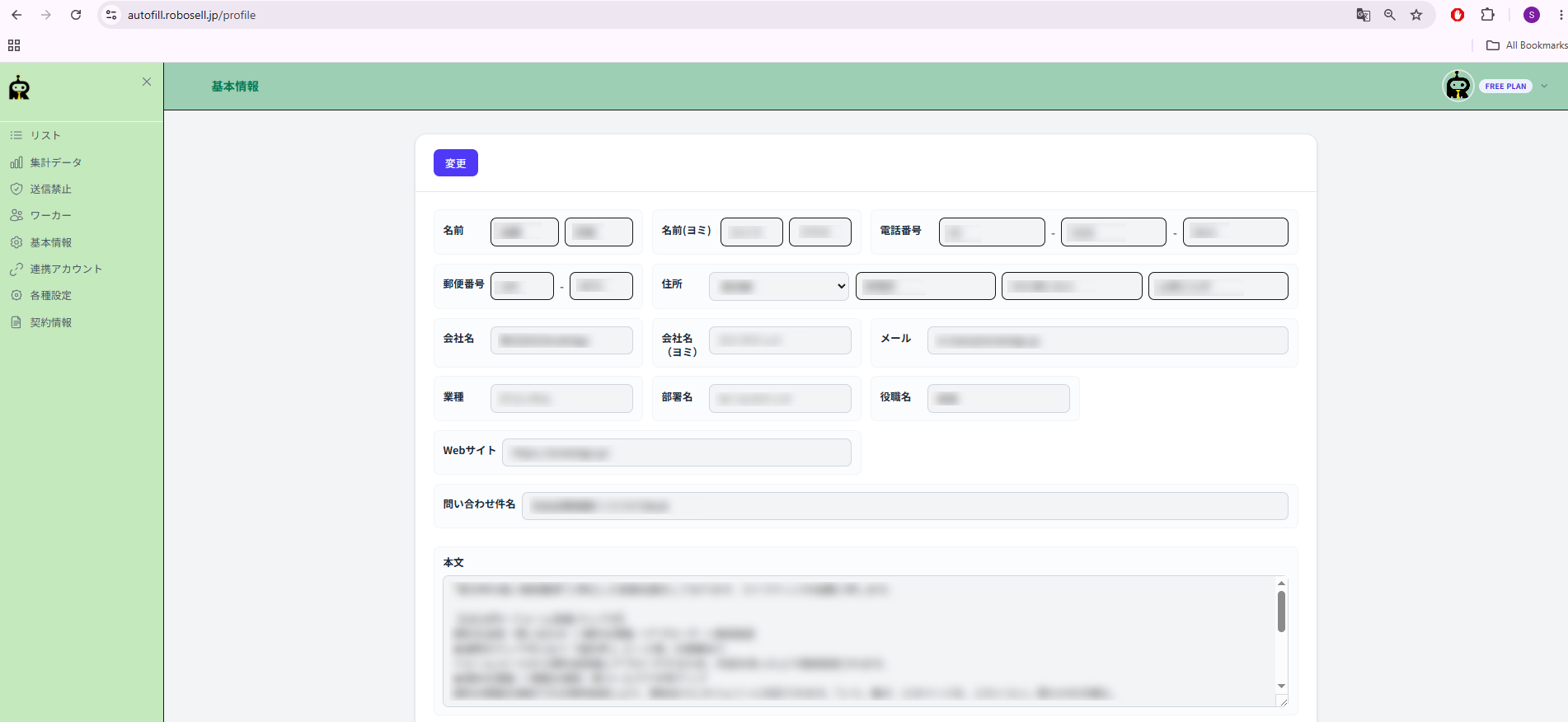Screen dimensions: 1568x722
Task: Click the first 名前(ヨミ) field
Action: [751, 232]
